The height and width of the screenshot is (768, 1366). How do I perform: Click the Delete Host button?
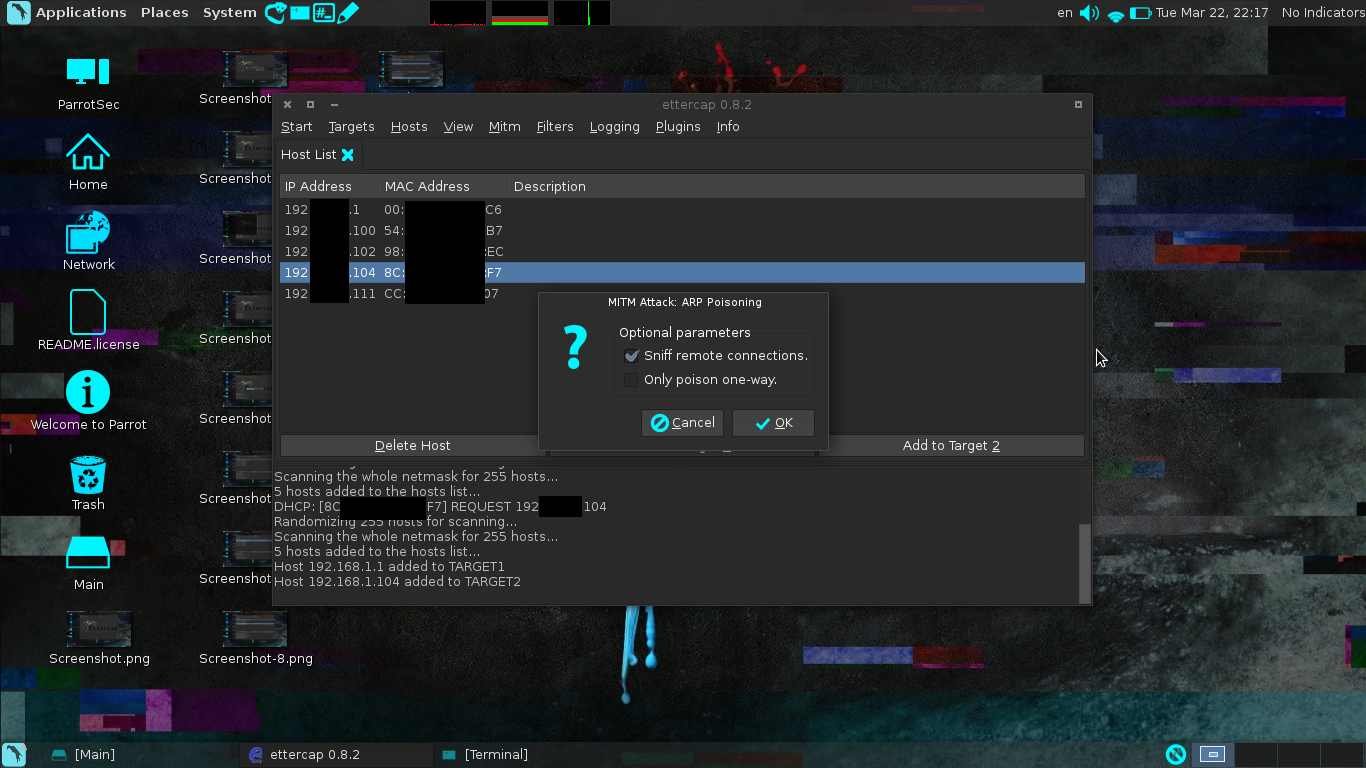412,446
